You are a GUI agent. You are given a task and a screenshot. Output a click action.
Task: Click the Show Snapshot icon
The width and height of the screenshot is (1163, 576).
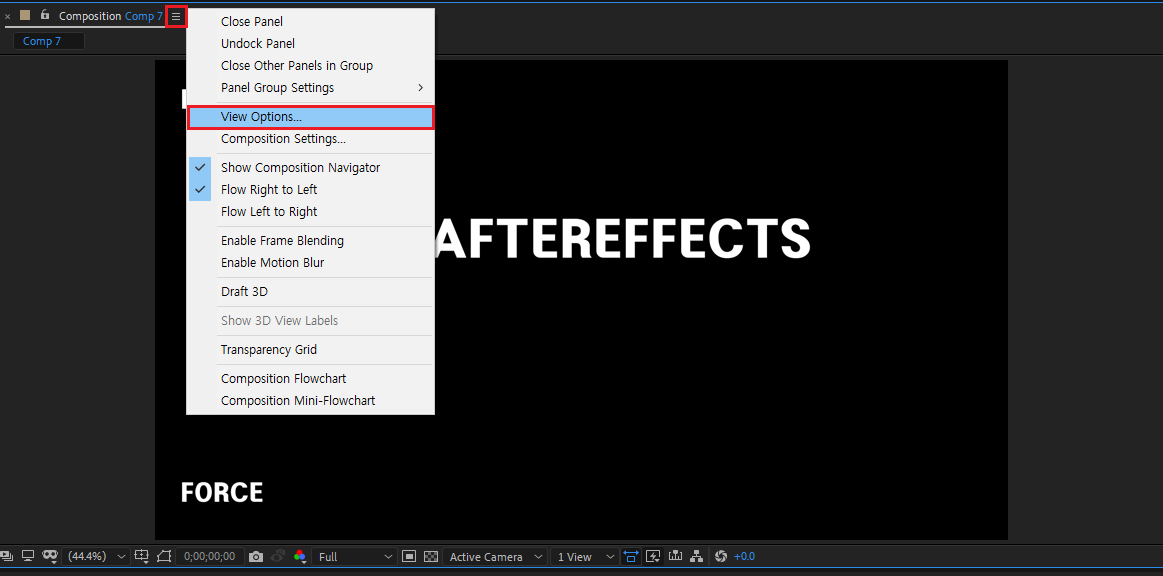(x=278, y=556)
